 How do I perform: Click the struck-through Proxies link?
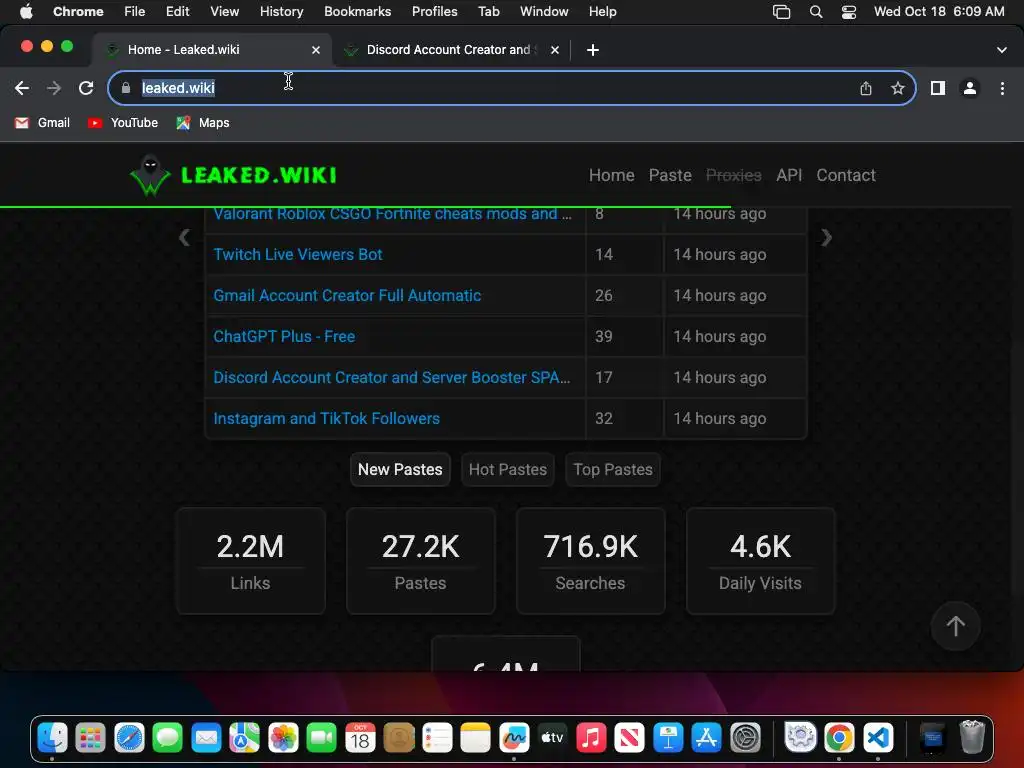(x=733, y=175)
